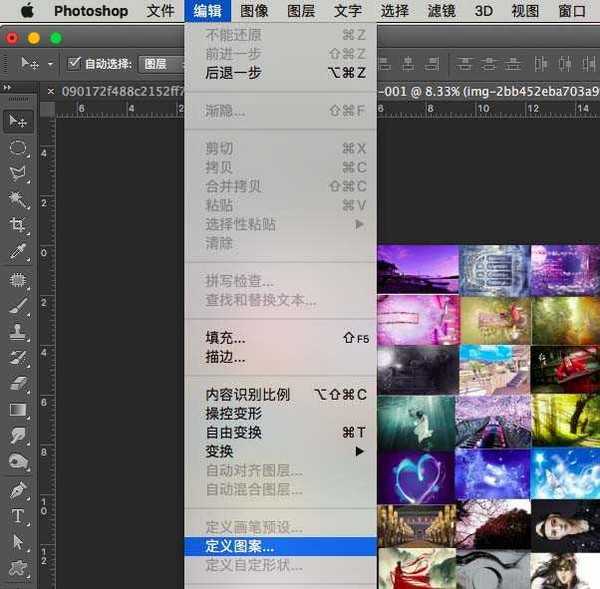Open the 文字 menu

[x=348, y=11]
